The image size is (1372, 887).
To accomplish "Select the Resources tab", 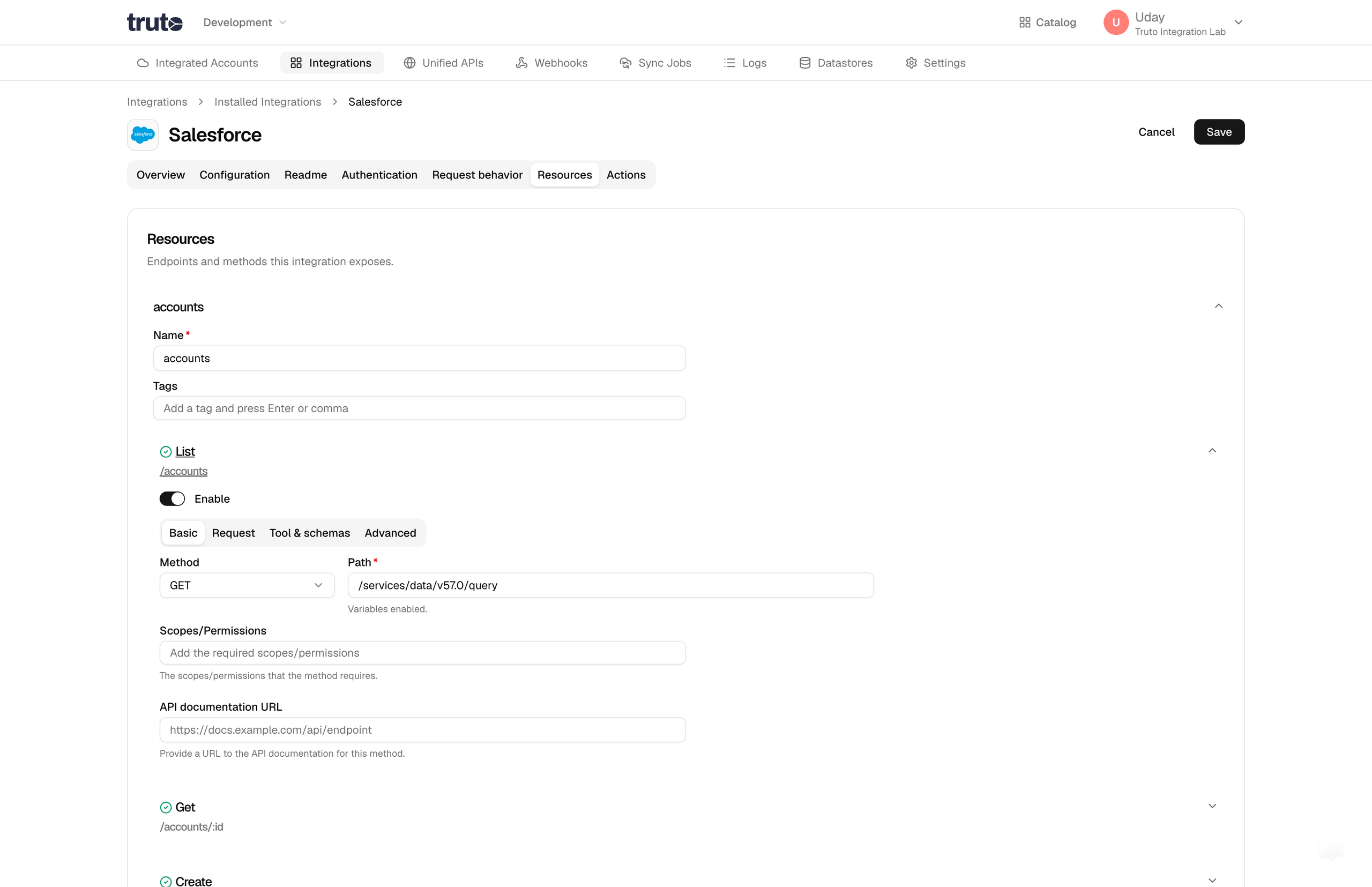I will point(564,175).
